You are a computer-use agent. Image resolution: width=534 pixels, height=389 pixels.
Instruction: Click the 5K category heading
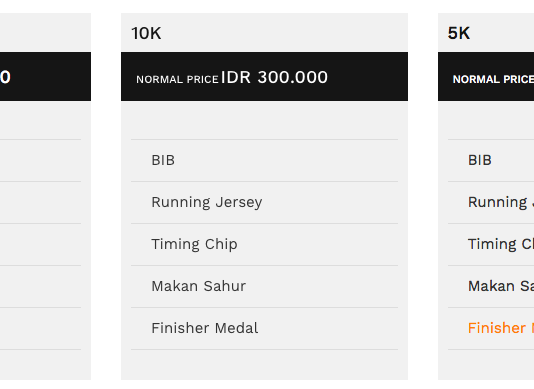pyautogui.click(x=459, y=33)
